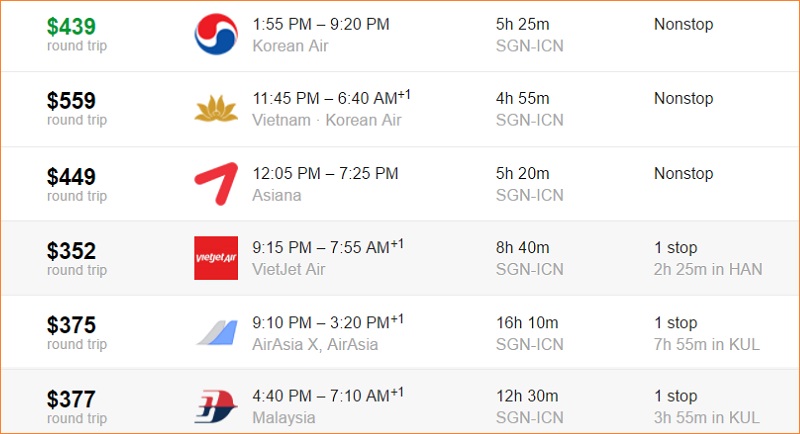Click the VietJet Air red logo

(216, 258)
